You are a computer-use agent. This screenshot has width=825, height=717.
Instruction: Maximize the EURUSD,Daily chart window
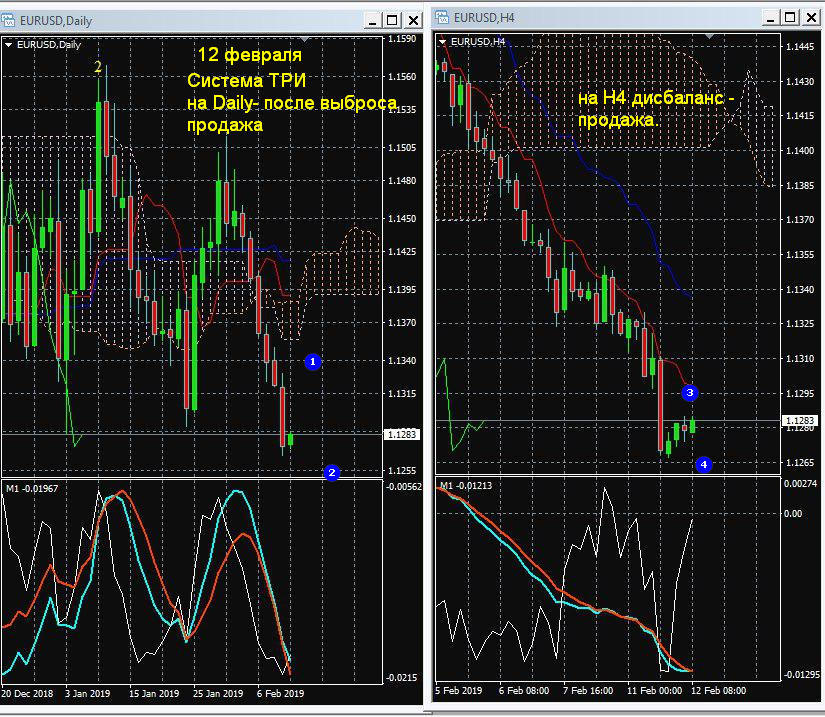(x=392, y=21)
